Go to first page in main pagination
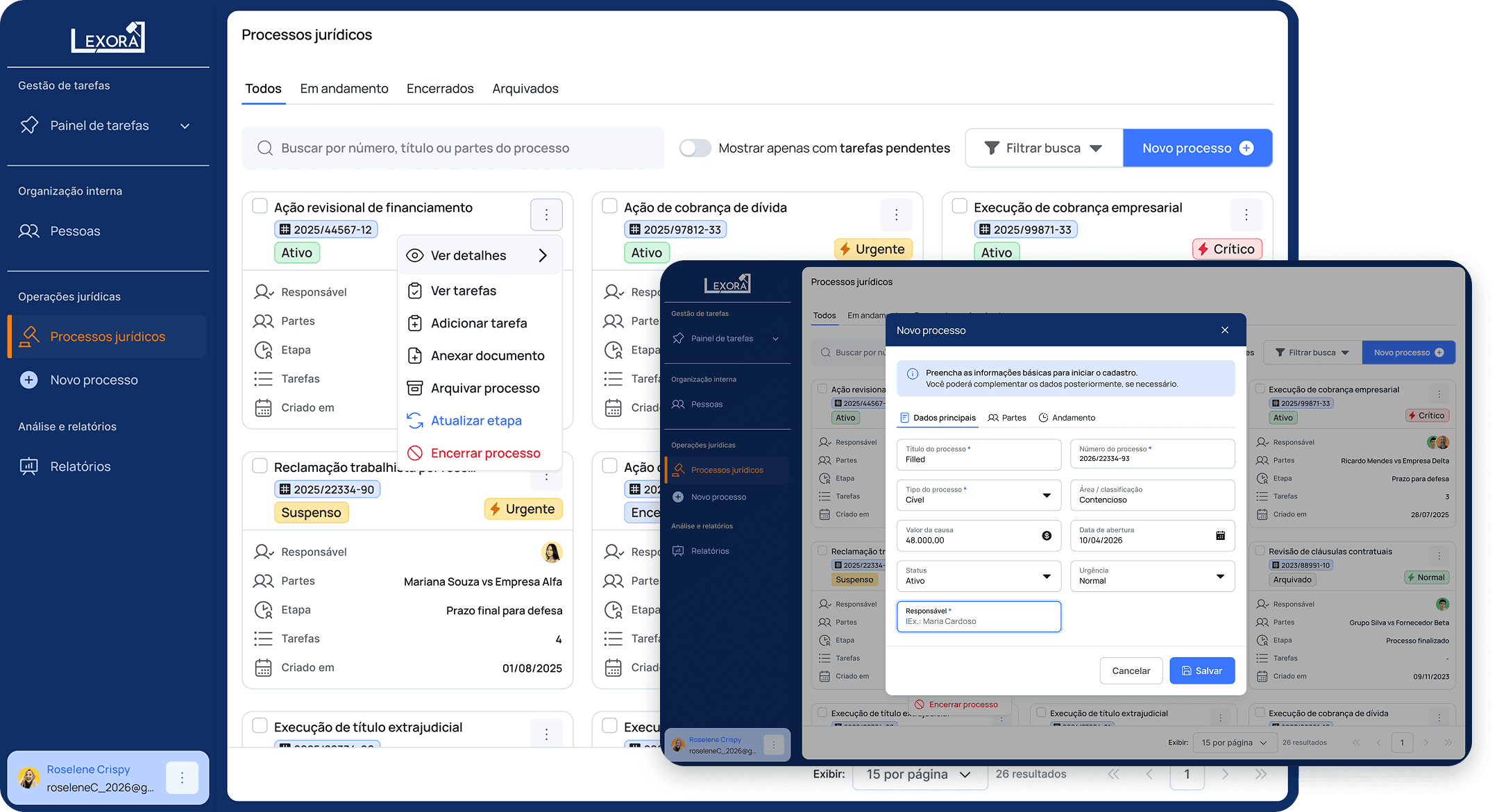 point(1113,775)
